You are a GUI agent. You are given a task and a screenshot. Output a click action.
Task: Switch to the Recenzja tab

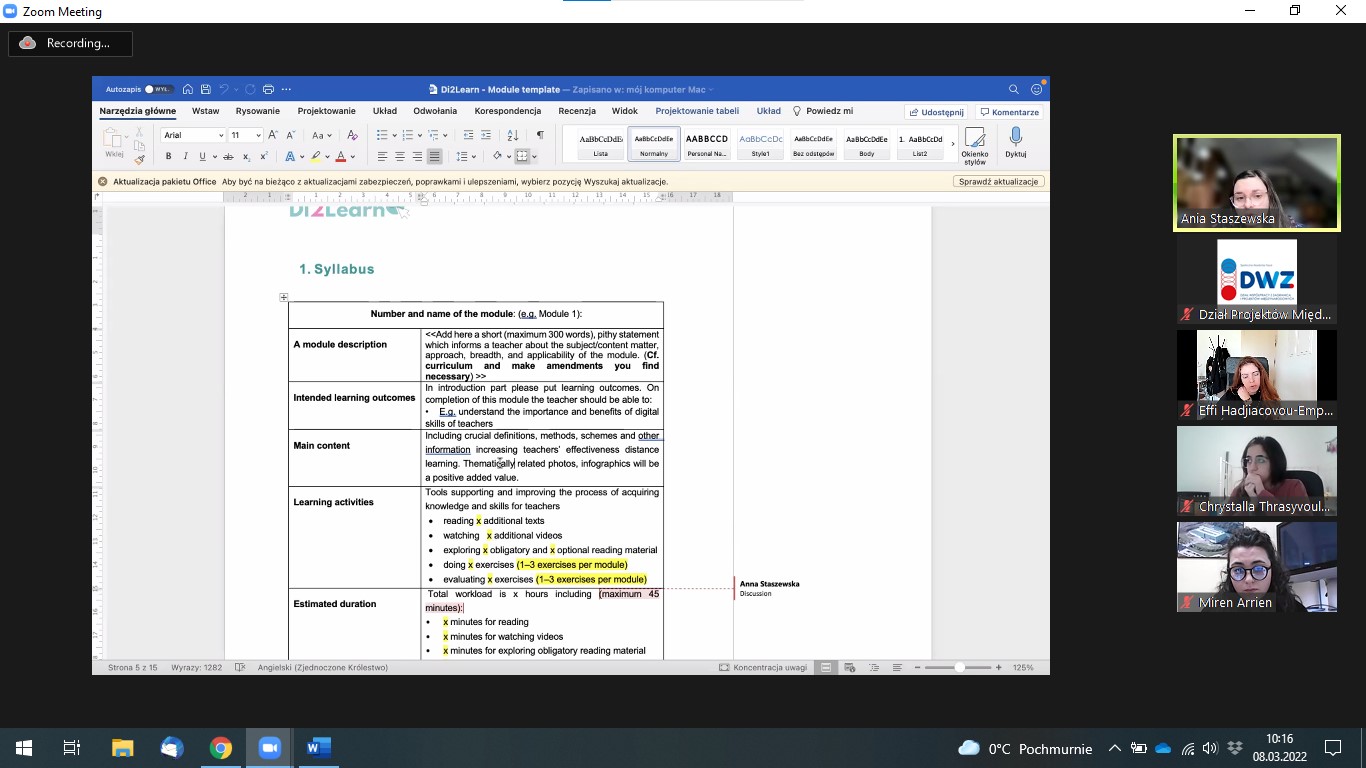click(577, 111)
